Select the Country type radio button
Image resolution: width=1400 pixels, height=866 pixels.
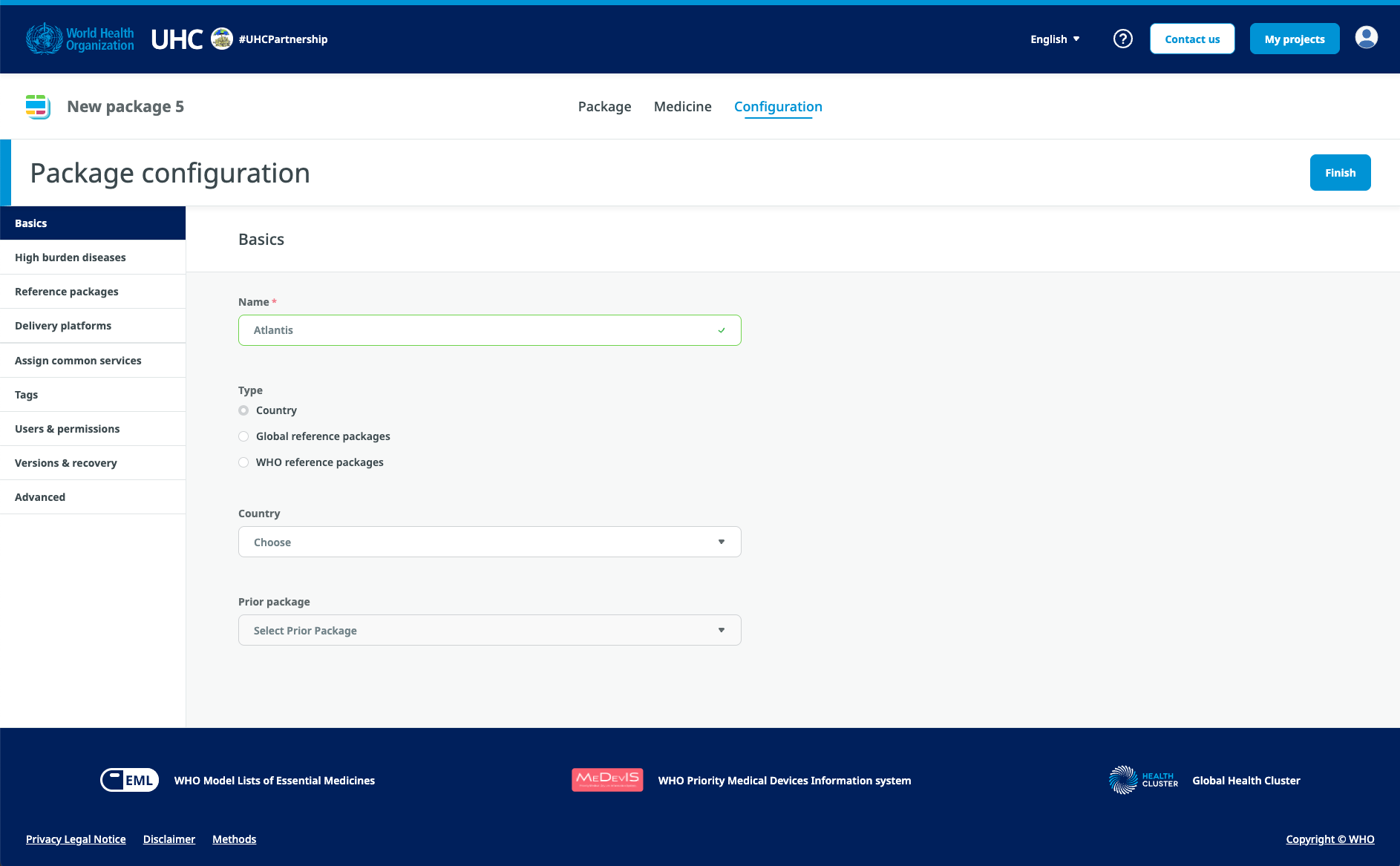[x=243, y=410]
